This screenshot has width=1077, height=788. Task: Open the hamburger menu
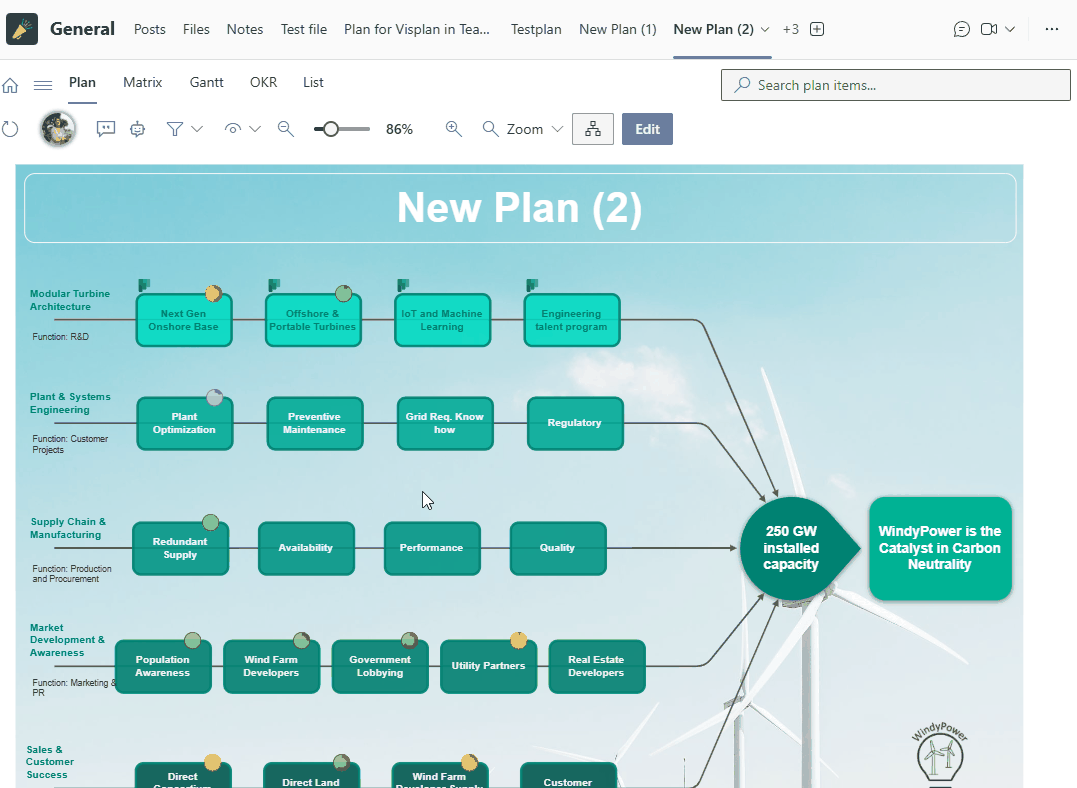[43, 86]
